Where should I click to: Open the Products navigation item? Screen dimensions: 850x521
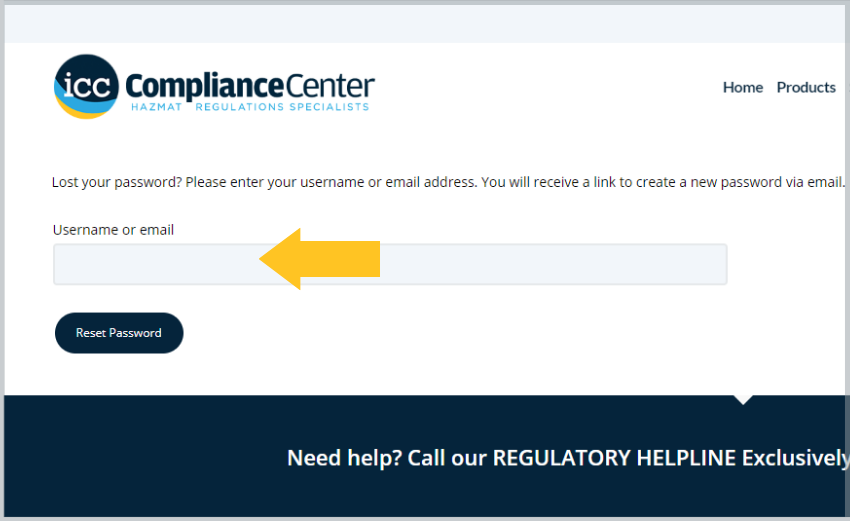pyautogui.click(x=806, y=87)
